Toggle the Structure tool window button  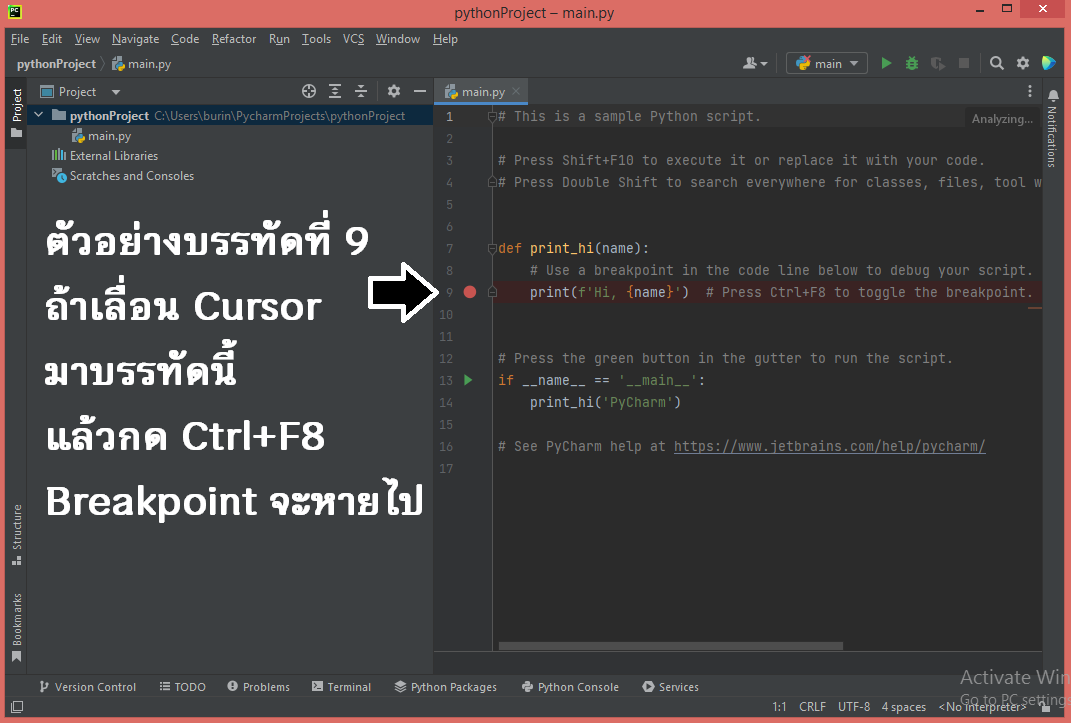click(x=16, y=535)
